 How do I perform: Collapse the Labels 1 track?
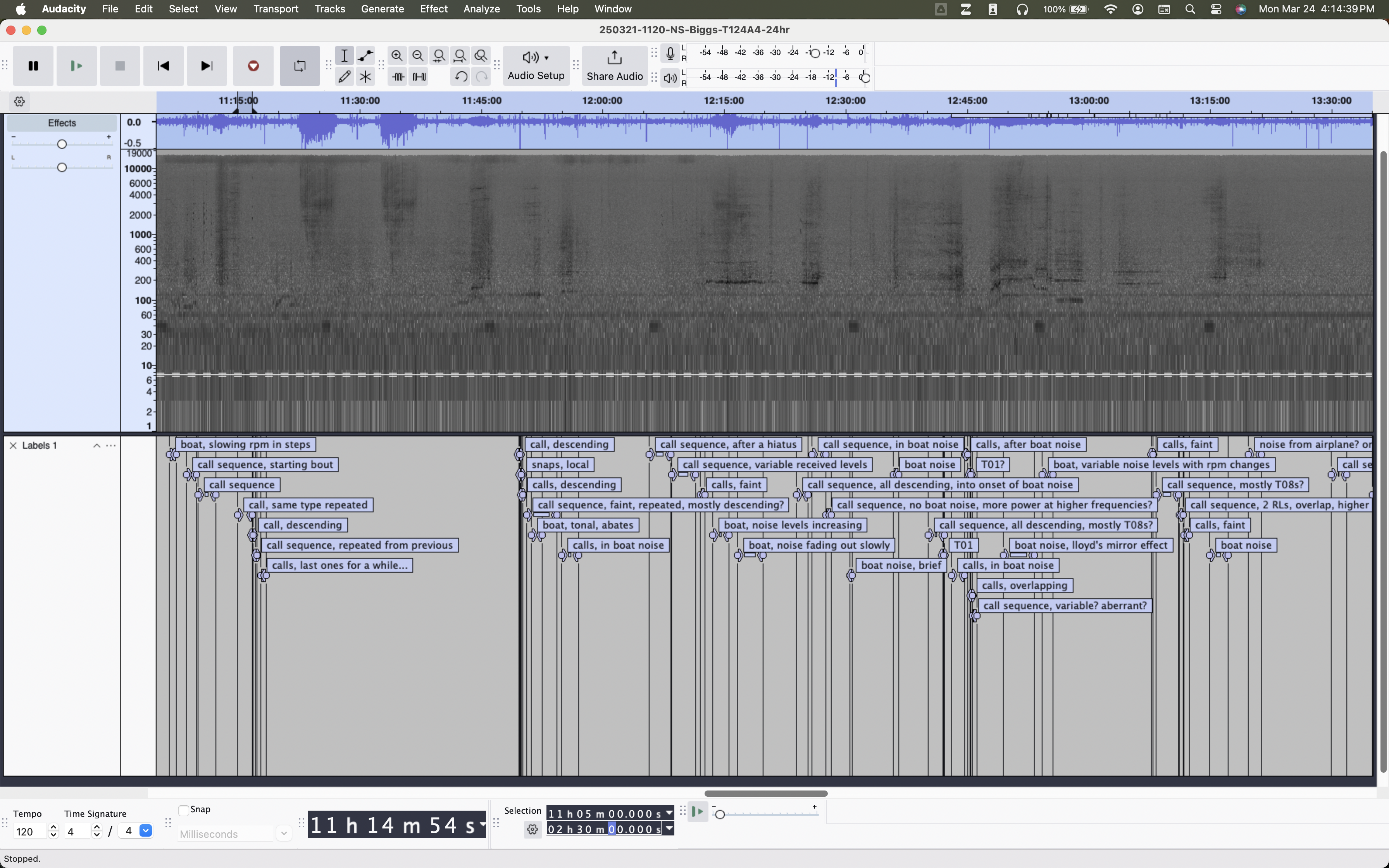point(97,446)
